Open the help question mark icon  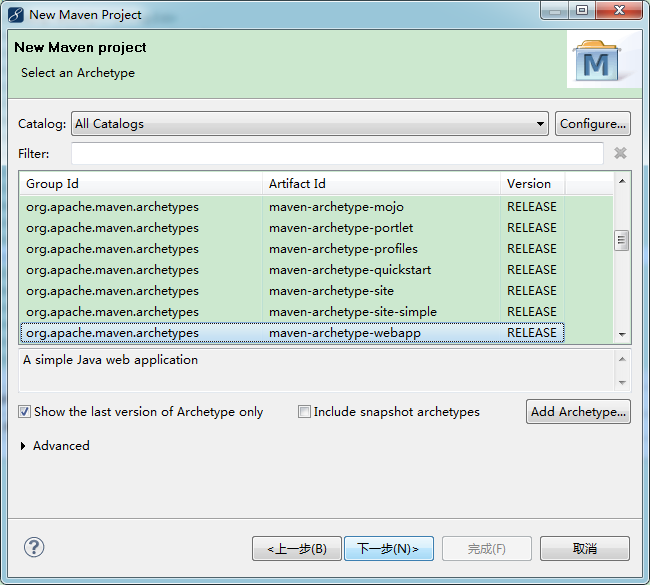click(34, 548)
